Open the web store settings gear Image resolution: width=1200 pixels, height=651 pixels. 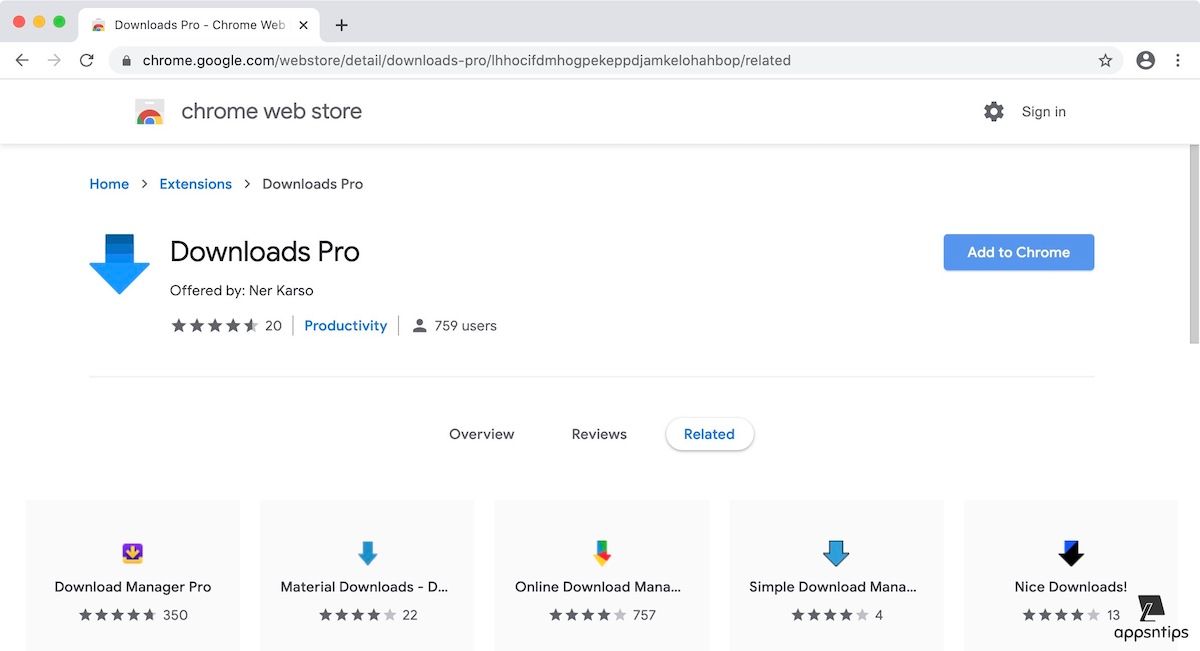coord(993,112)
